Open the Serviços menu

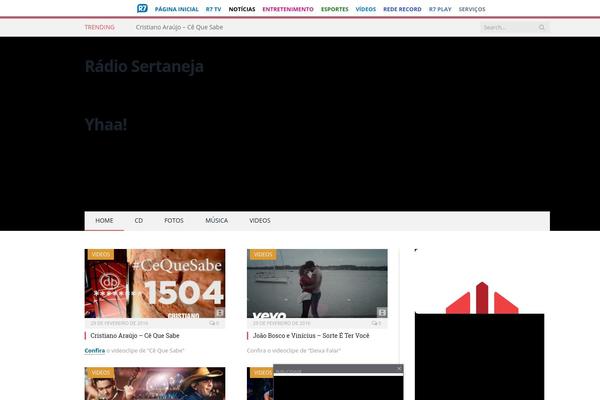point(472,9)
